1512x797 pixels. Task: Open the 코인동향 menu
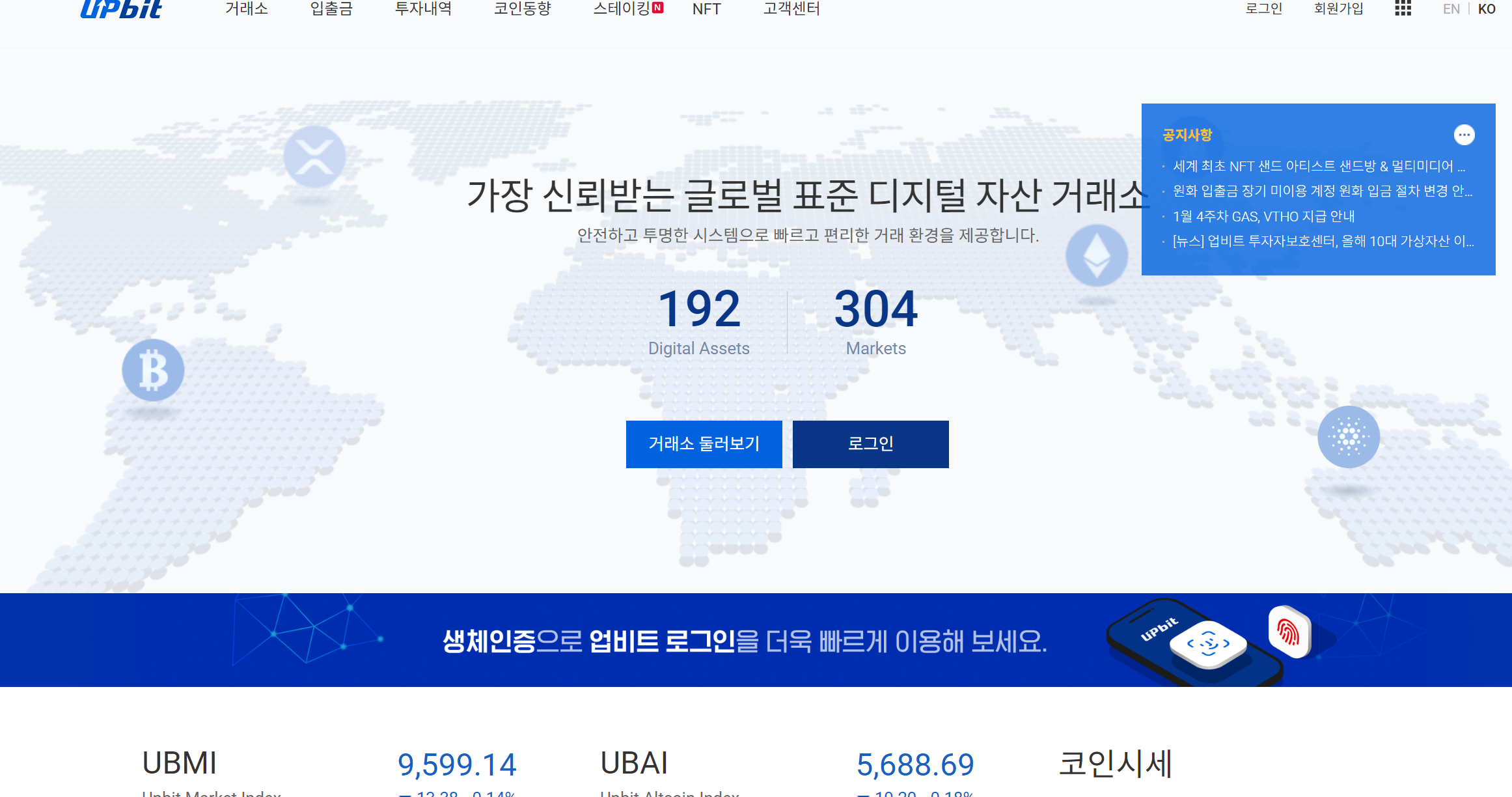[x=524, y=8]
